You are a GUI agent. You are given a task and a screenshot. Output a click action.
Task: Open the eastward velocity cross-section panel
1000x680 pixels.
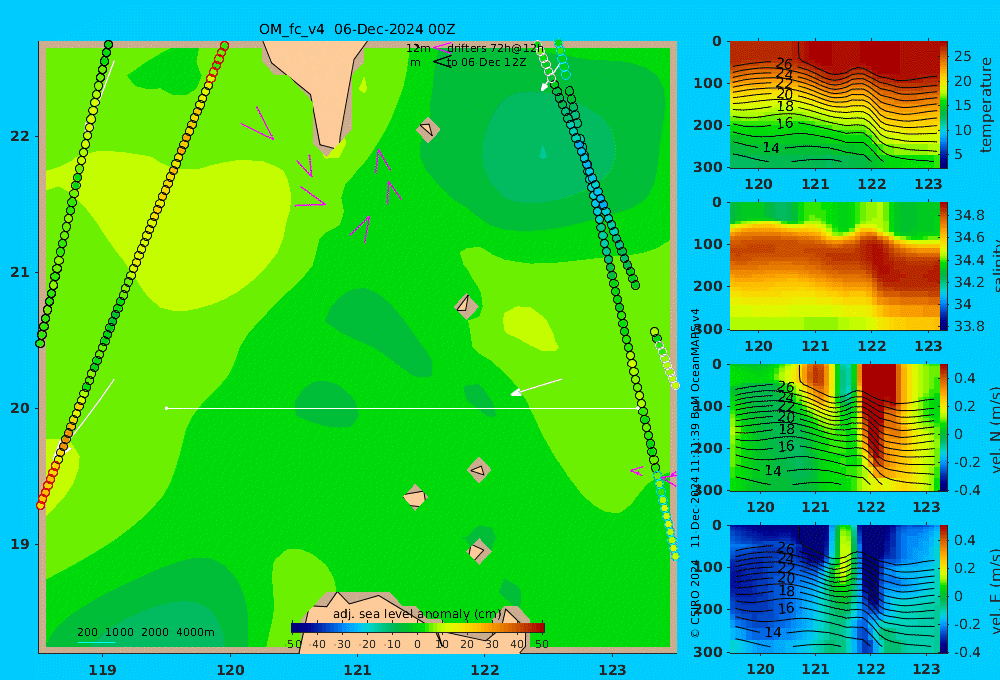coord(834,589)
